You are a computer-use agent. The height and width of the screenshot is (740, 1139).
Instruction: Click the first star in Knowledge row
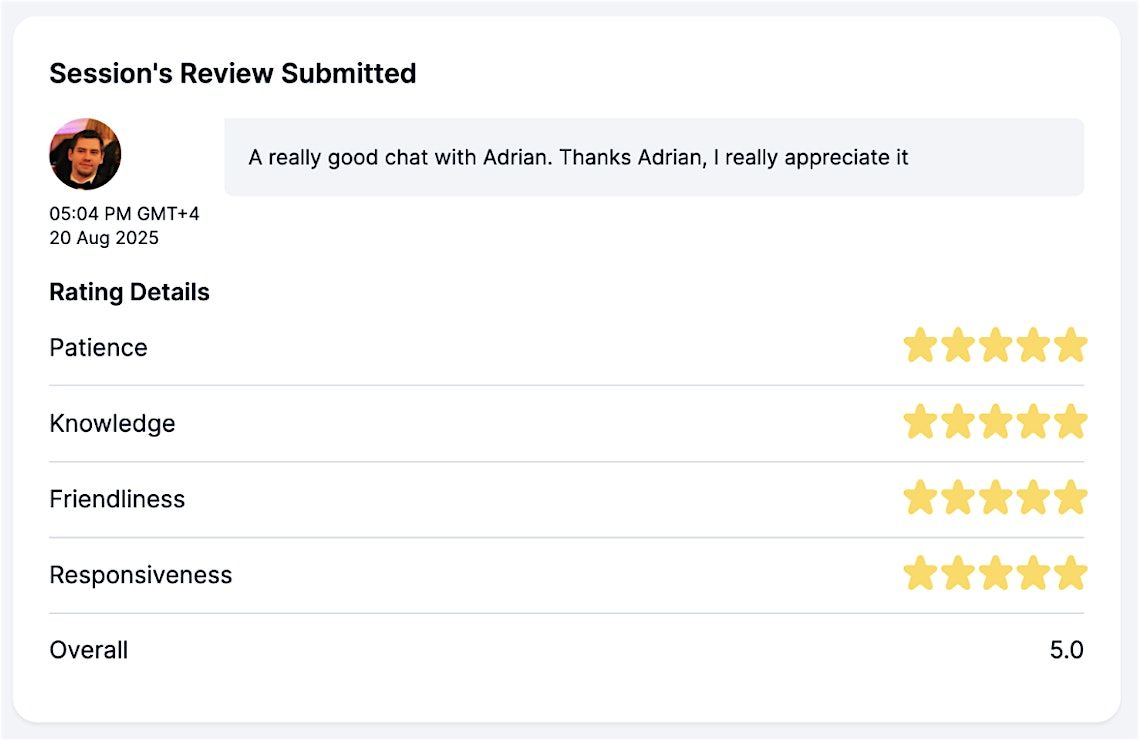click(x=920, y=422)
